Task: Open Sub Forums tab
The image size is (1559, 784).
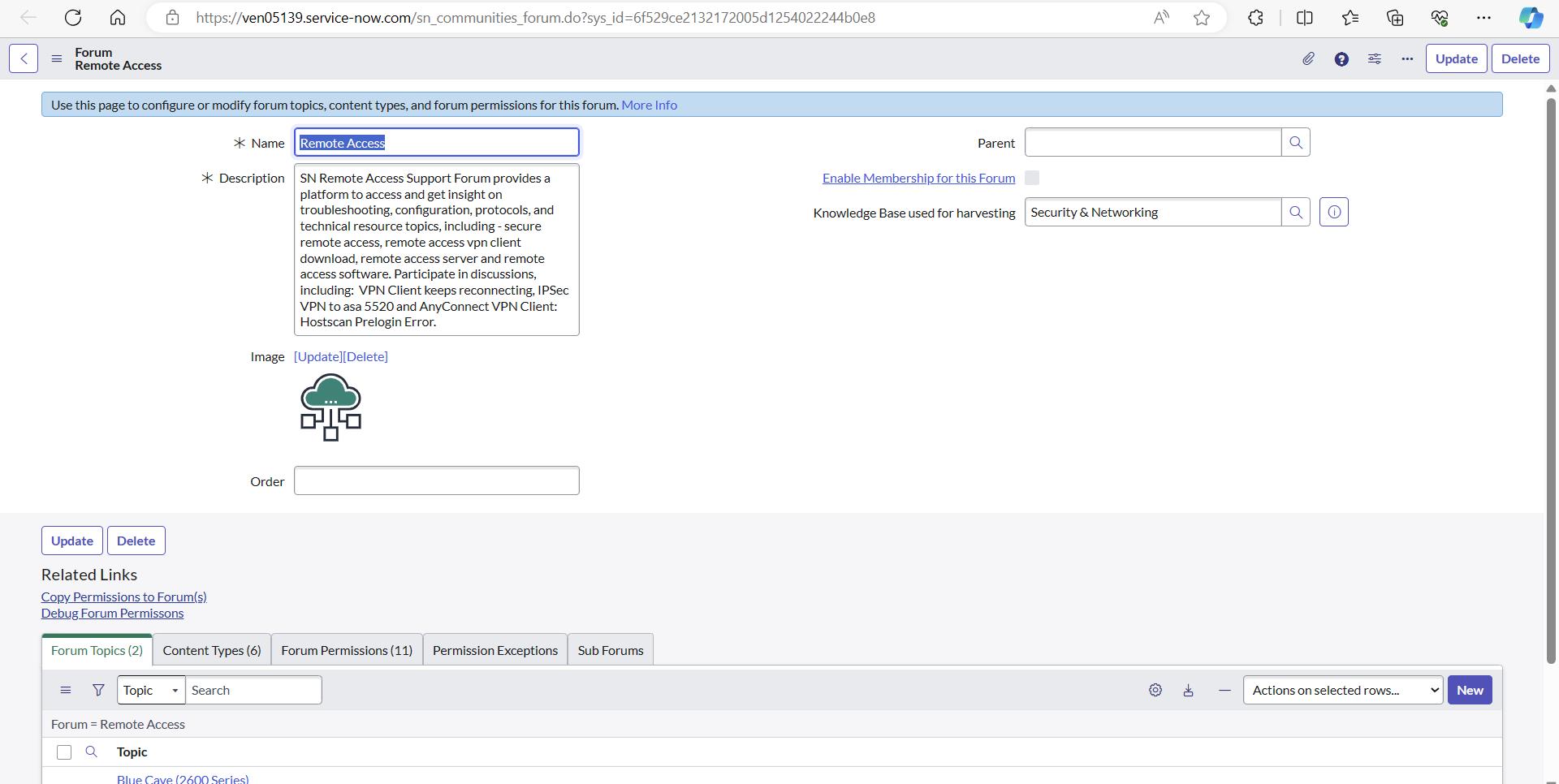Action: (x=611, y=650)
